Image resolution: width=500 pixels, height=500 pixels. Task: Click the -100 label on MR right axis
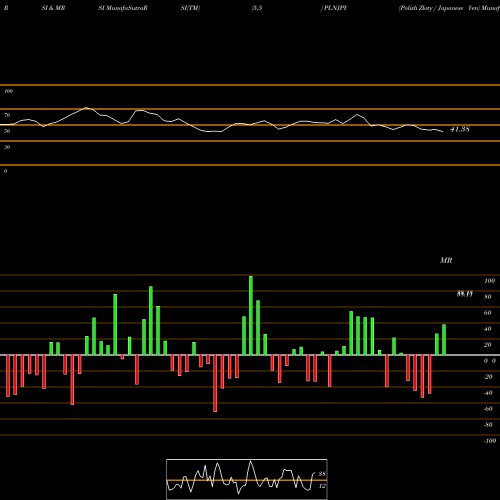[x=490, y=441]
